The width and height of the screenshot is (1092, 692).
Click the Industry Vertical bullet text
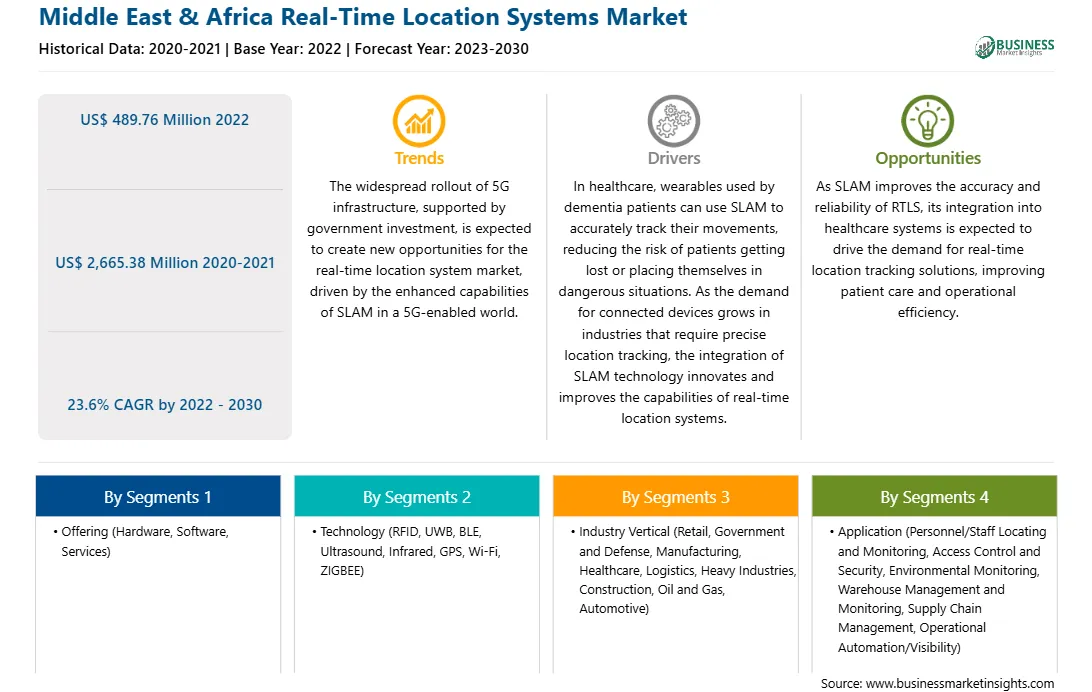(x=687, y=569)
